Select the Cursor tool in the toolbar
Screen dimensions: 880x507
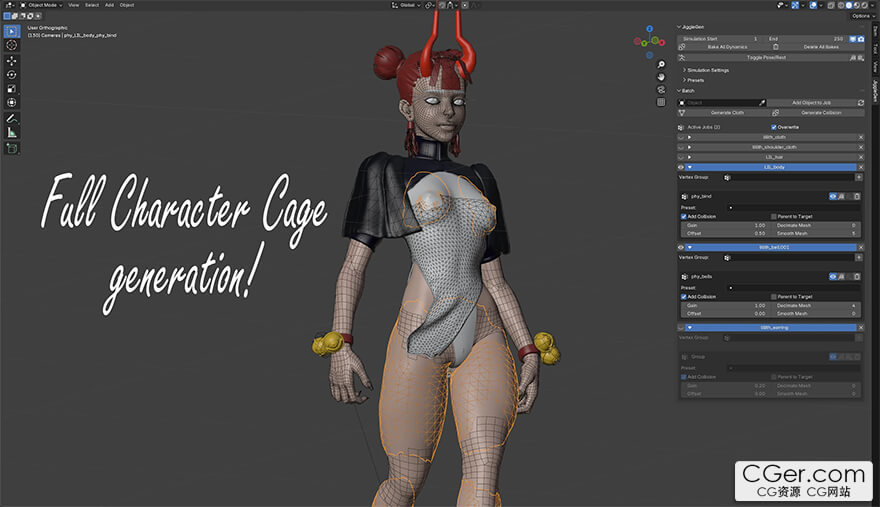tap(12, 45)
